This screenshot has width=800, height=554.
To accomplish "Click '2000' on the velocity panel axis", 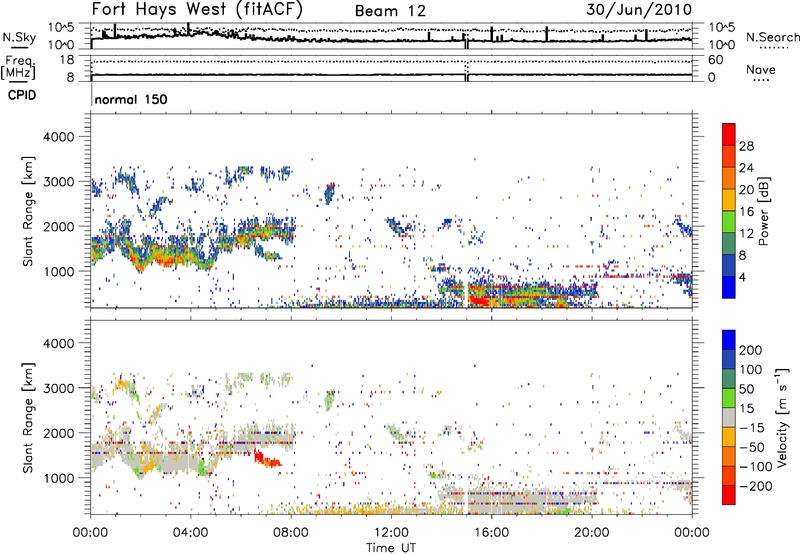I will [x=58, y=433].
